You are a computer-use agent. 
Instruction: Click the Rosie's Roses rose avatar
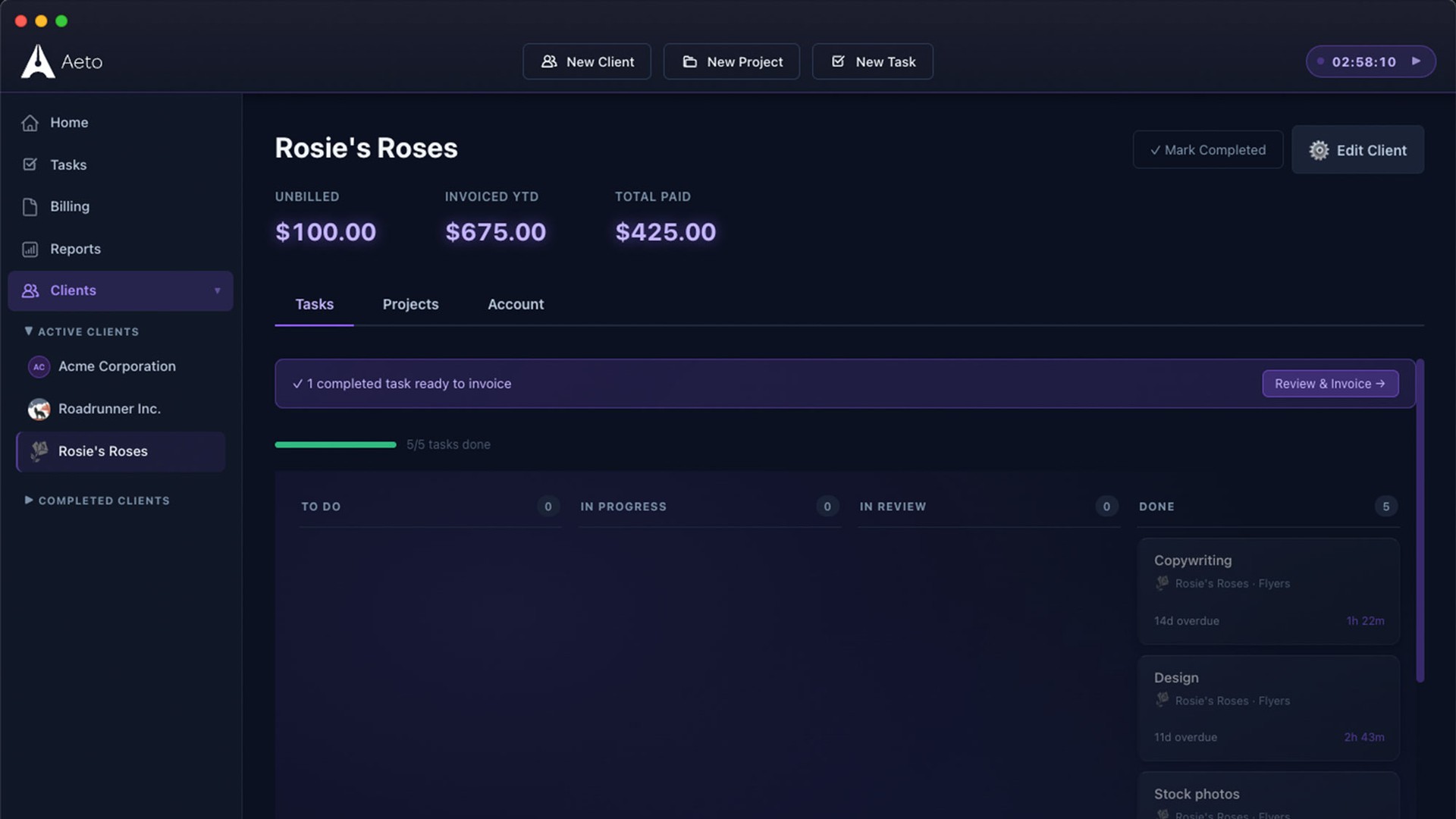coord(39,451)
